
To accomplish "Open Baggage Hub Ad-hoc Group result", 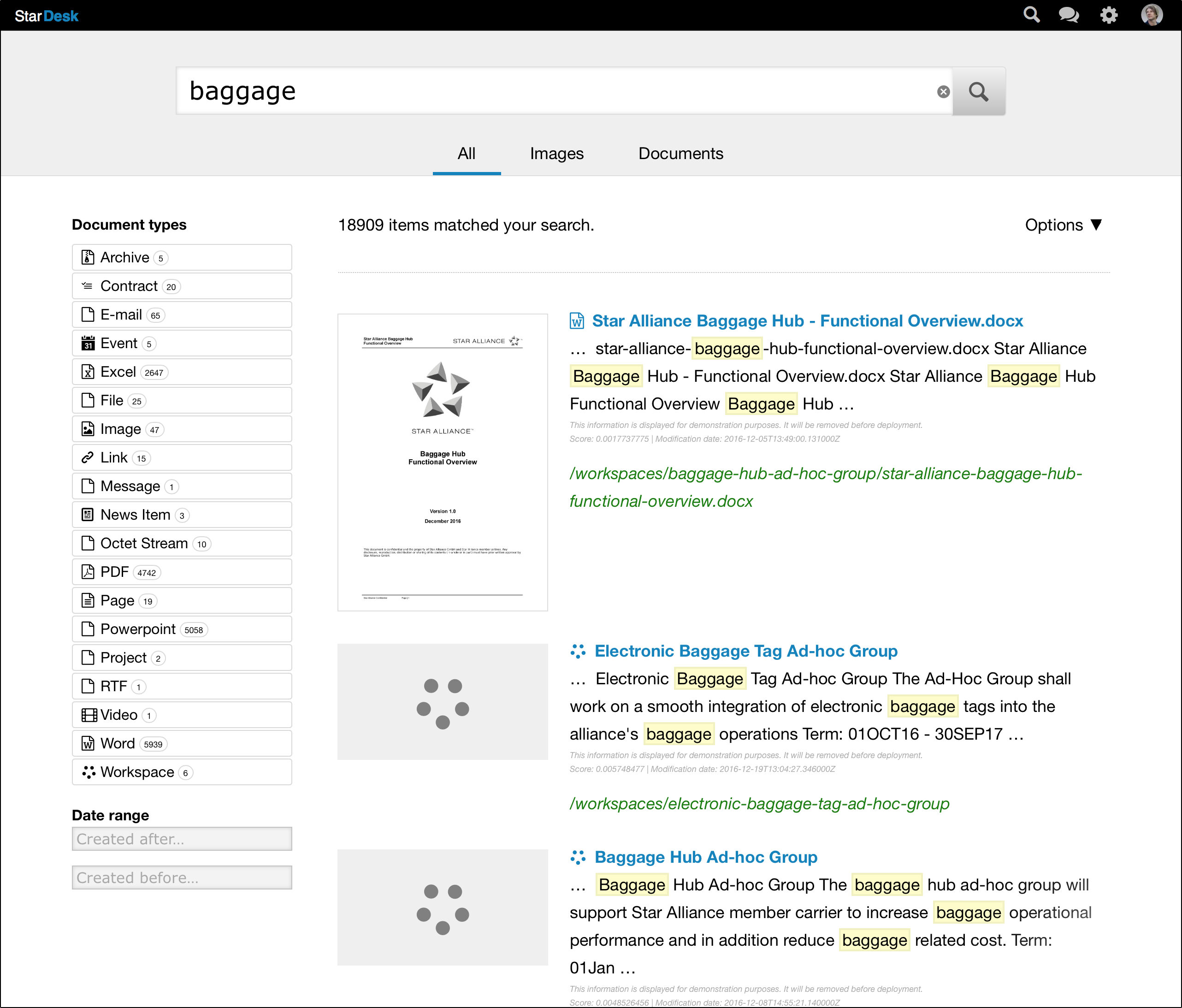I will coord(706,857).
